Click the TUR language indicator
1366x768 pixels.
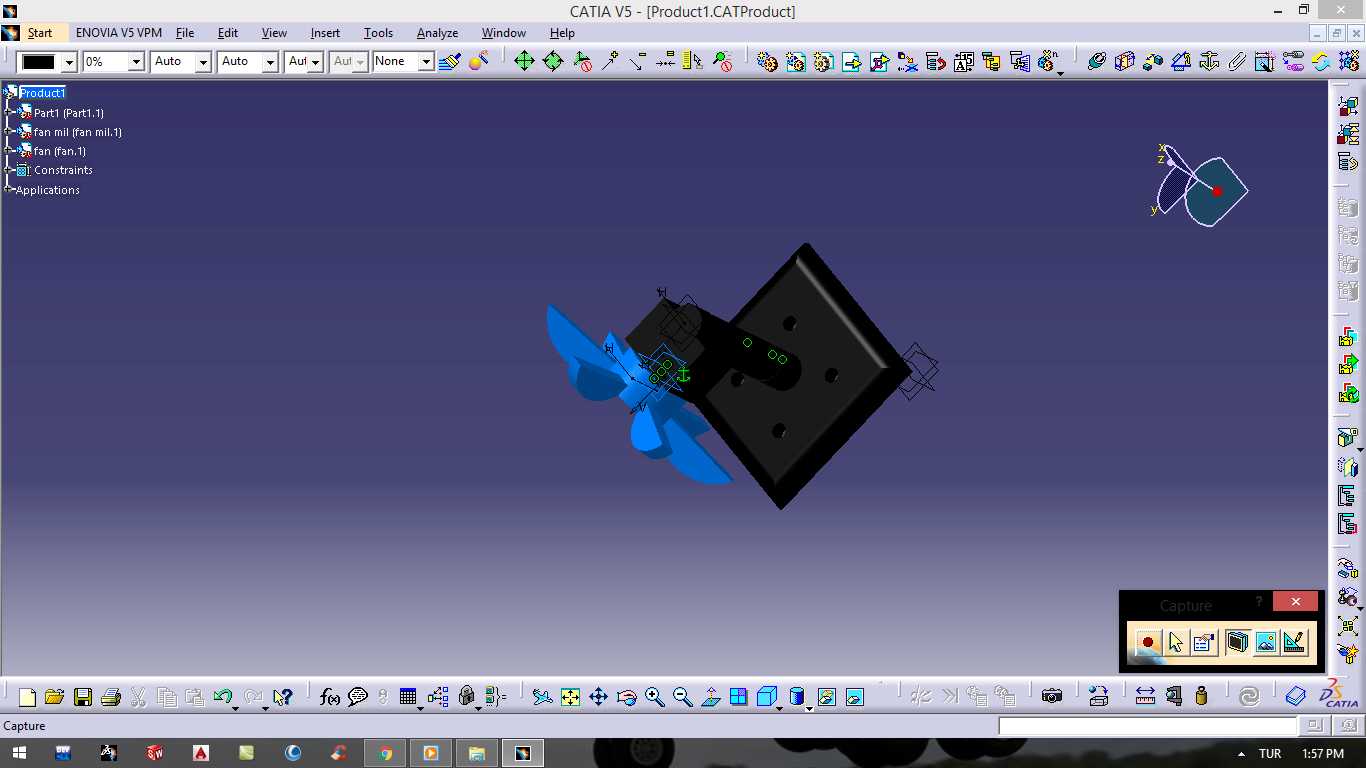(1270, 753)
